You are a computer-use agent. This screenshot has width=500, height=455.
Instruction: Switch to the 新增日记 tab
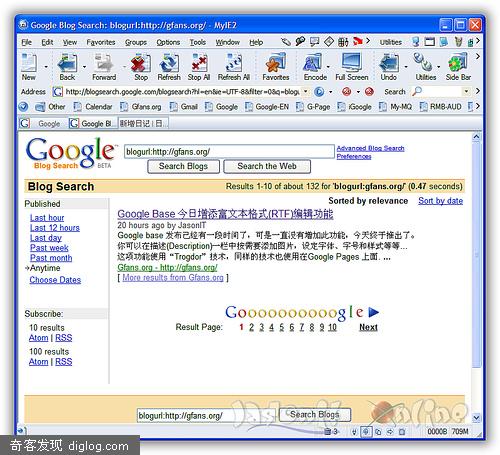pyautogui.click(x=143, y=124)
